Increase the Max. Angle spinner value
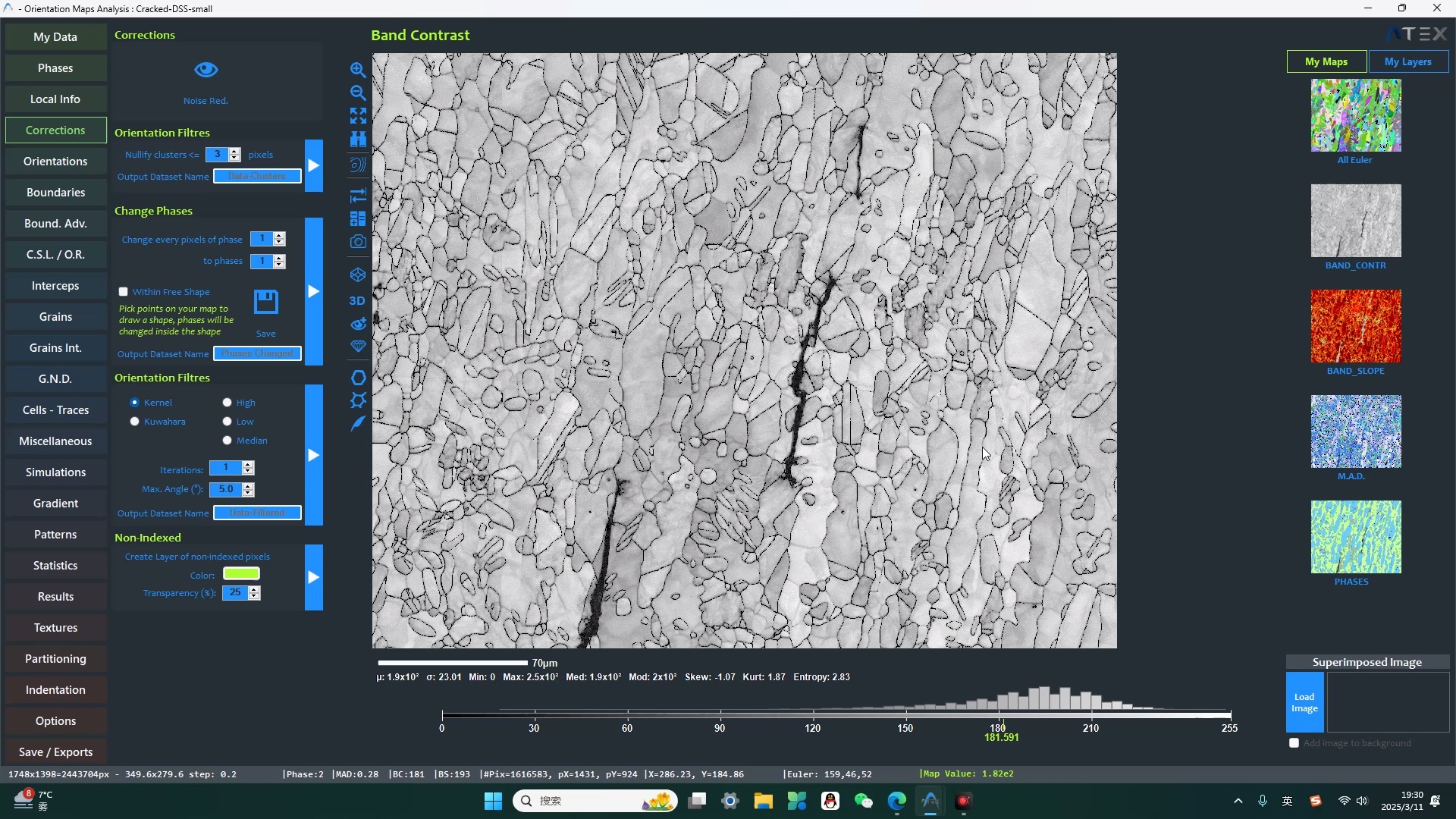Screen dimensions: 1456x819 coord(249,486)
